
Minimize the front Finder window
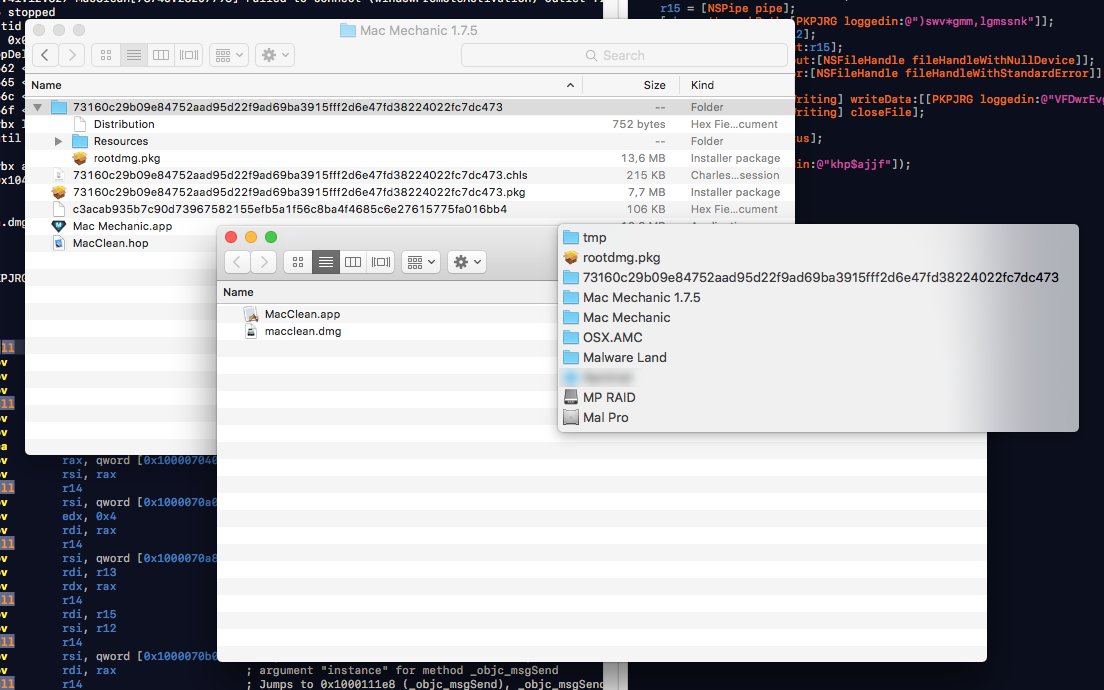[251, 237]
